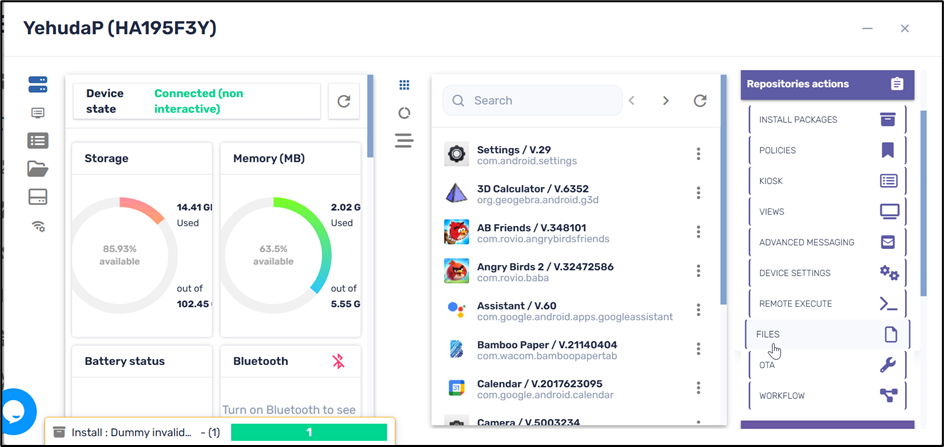Open options menu for AB Friends
This screenshot has width=944, height=447.
click(698, 232)
